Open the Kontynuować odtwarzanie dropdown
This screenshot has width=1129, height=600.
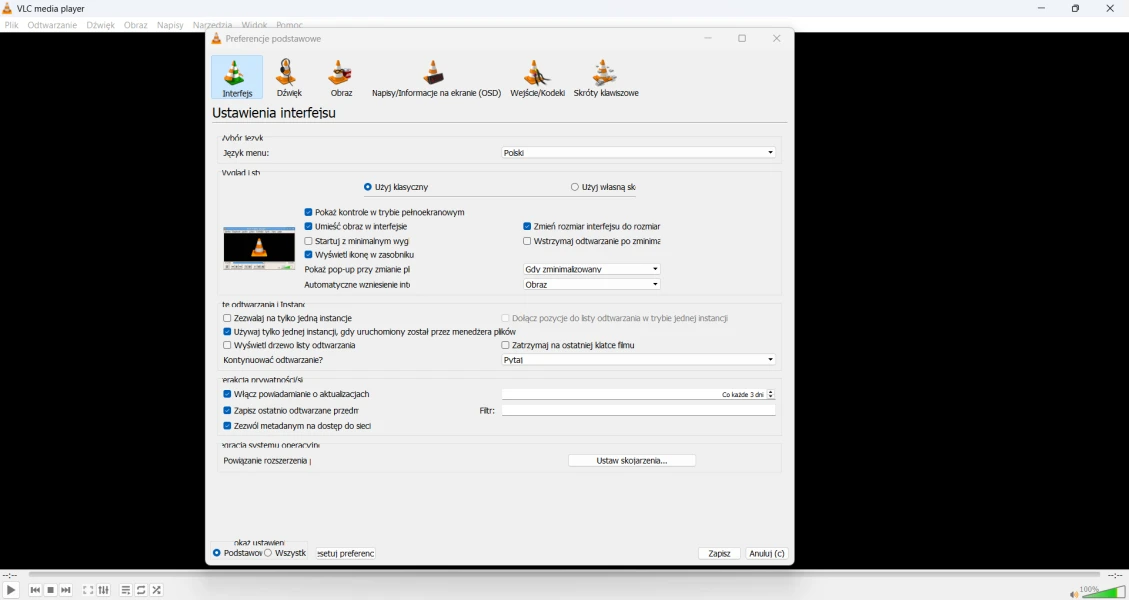[638, 360]
